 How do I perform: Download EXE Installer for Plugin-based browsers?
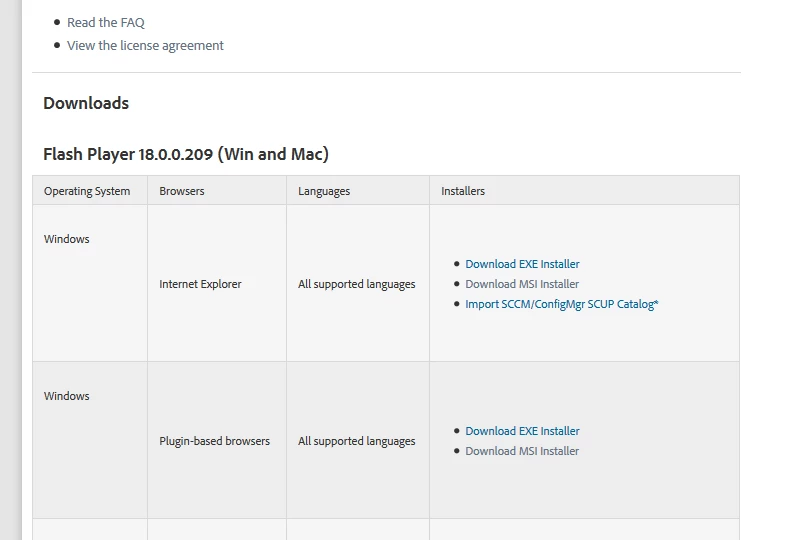click(x=522, y=431)
